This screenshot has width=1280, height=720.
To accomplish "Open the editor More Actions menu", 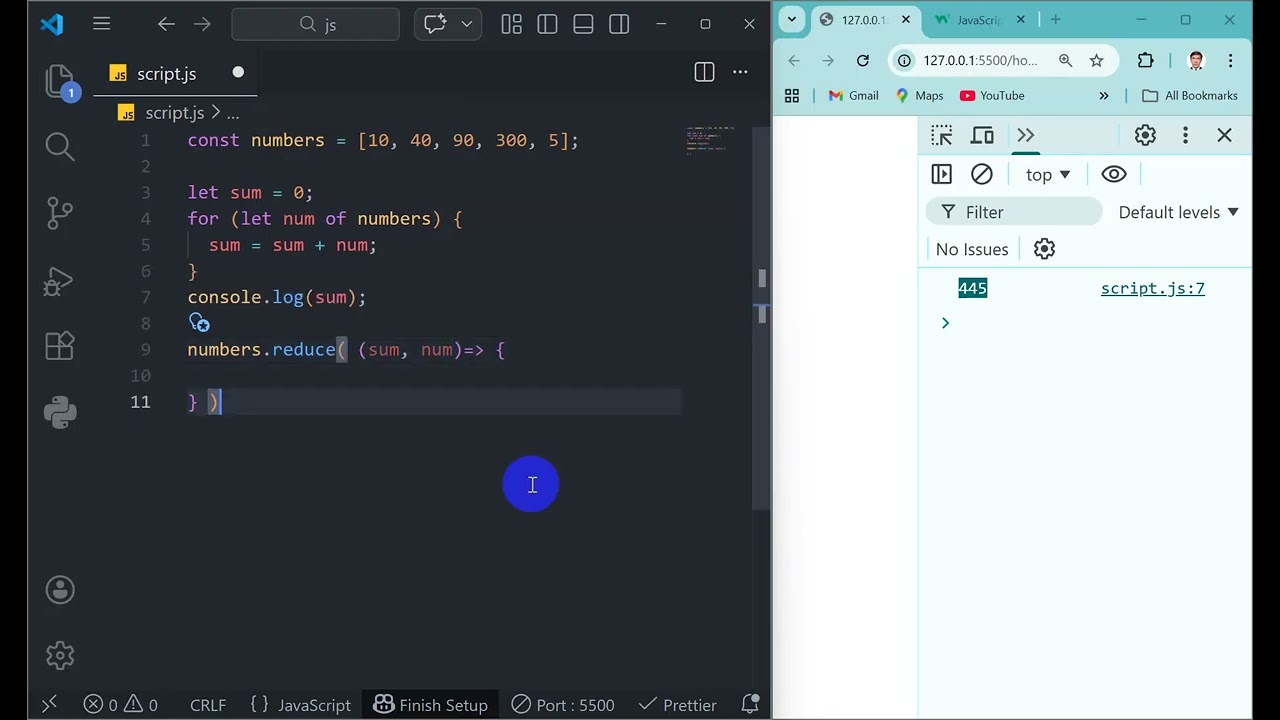I will [x=740, y=72].
